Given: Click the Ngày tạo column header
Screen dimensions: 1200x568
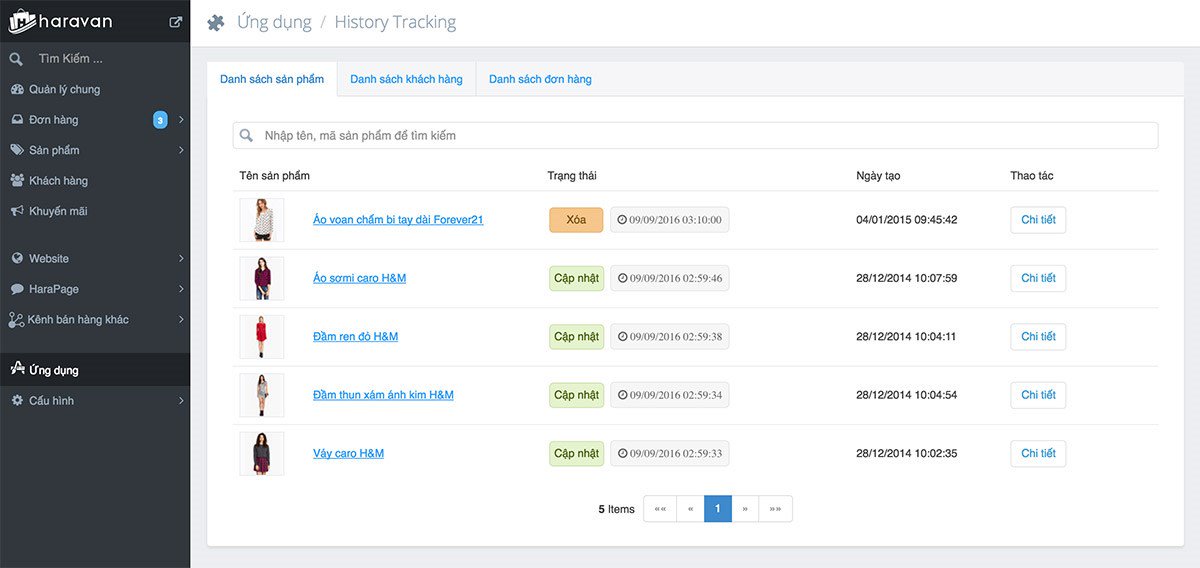Looking at the screenshot, I should click(x=878, y=176).
